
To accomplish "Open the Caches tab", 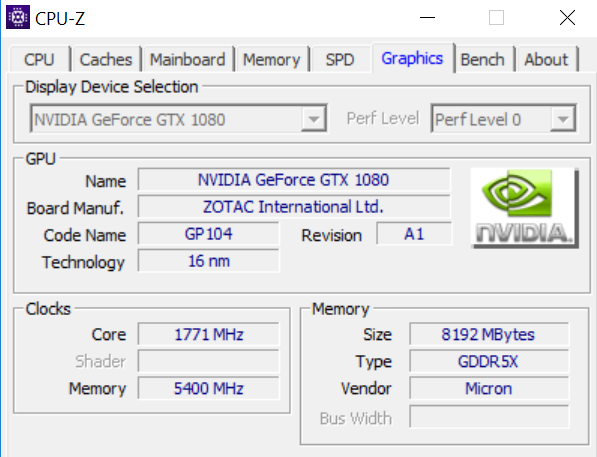I will point(106,59).
